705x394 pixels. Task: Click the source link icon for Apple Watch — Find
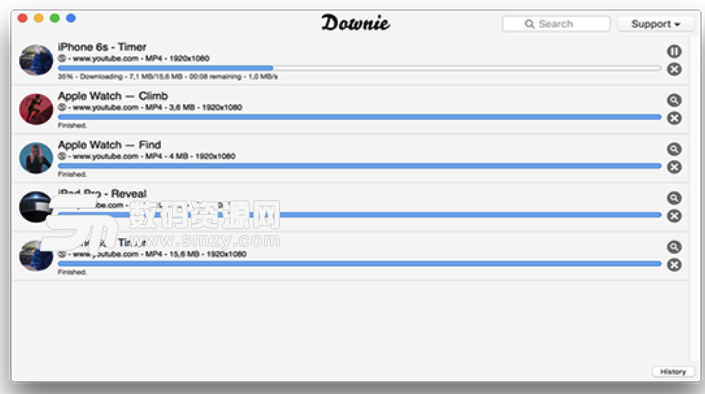pyautogui.click(x=62, y=156)
